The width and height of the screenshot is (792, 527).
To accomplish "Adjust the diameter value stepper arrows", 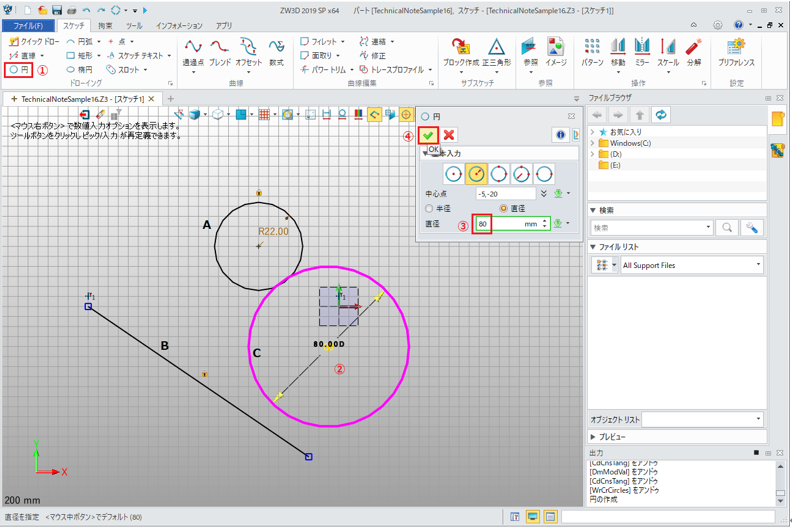I will click(544, 224).
